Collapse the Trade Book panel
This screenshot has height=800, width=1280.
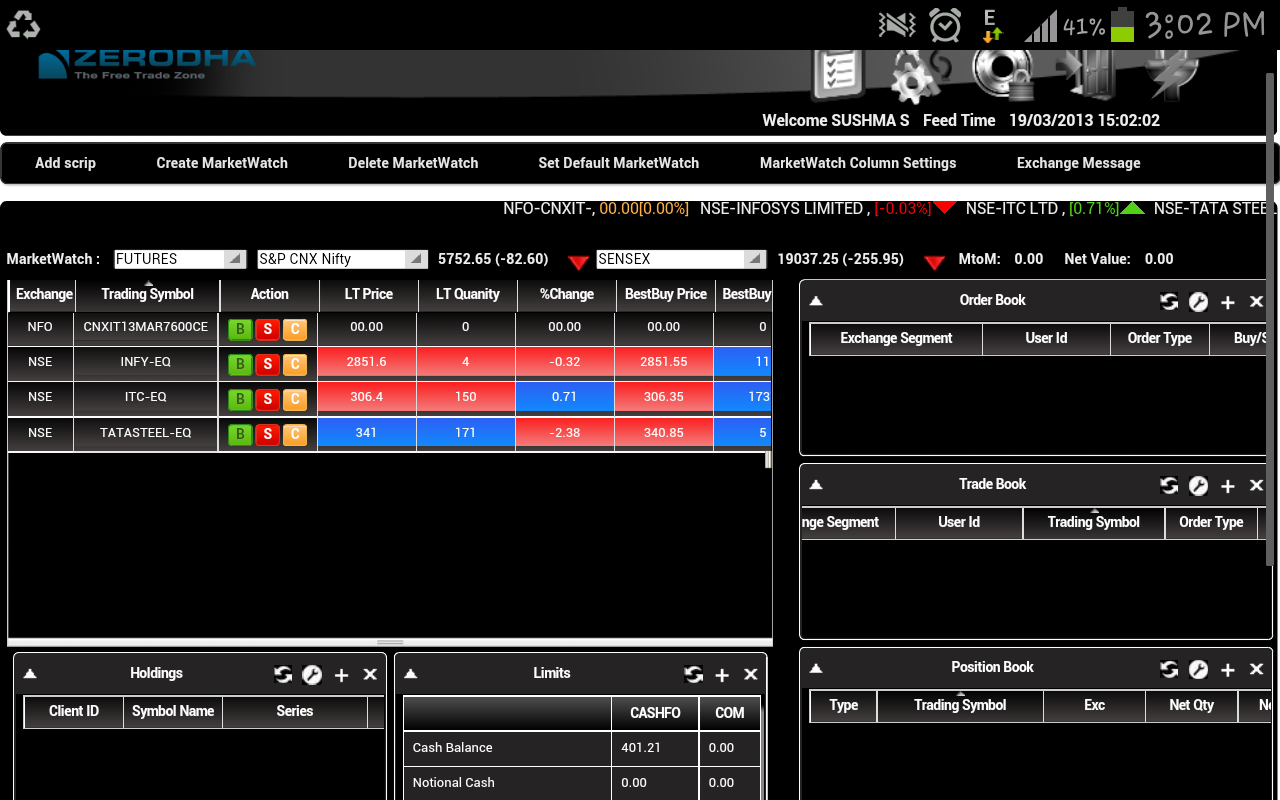(816, 485)
